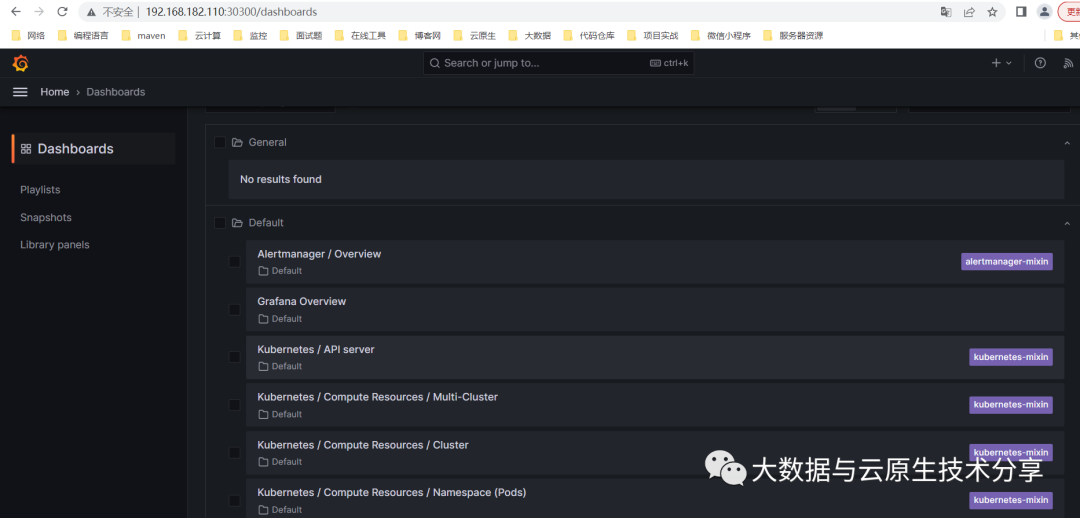
Task: Filter by the alertmanager-mixin tag
Action: point(1006,261)
